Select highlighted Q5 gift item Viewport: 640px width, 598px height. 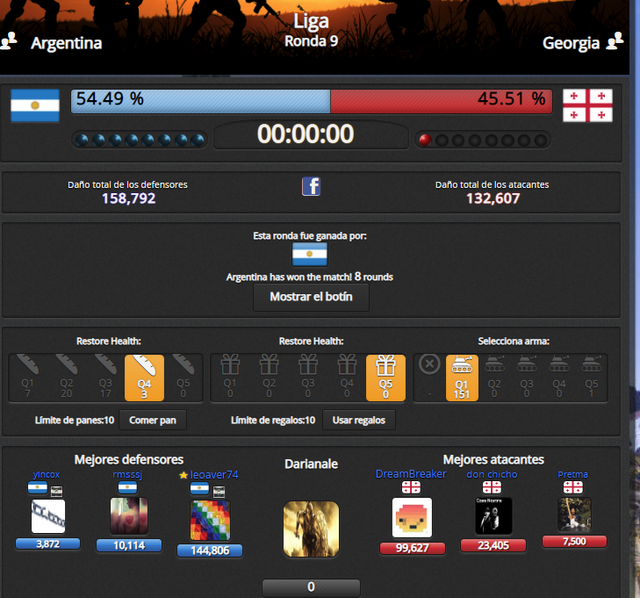point(386,378)
